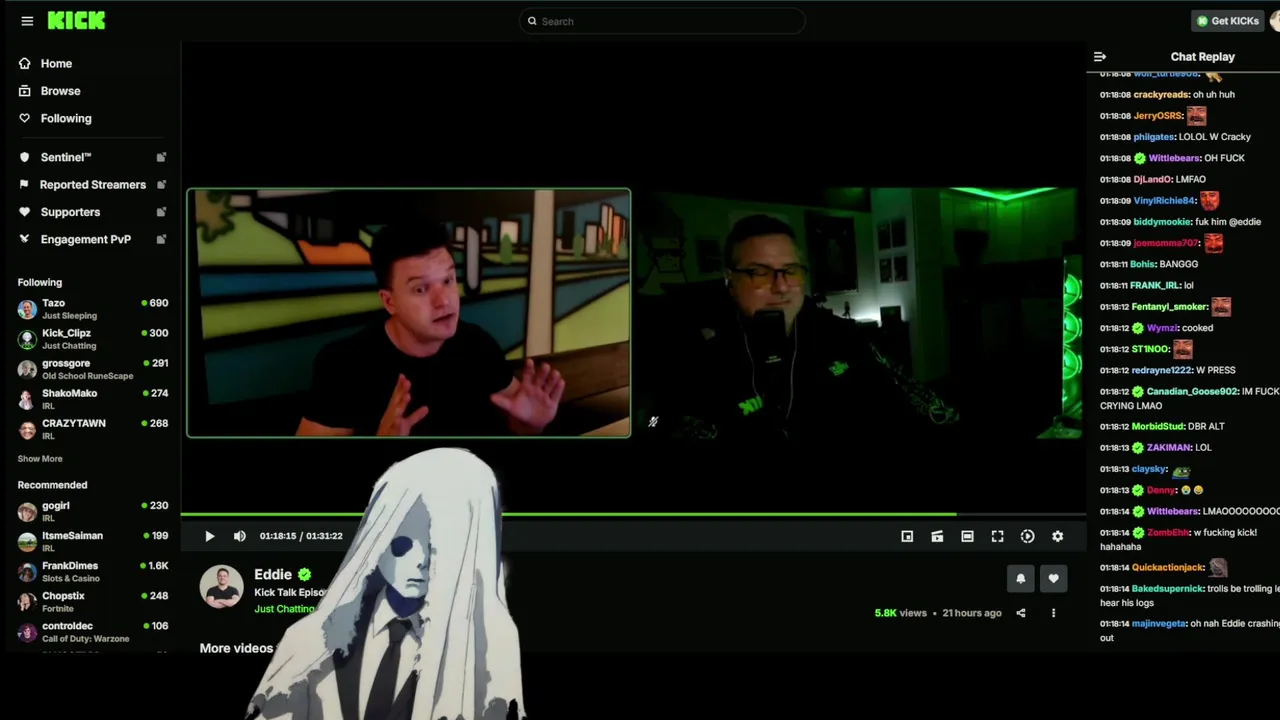
Task: Mute the video using the speaker icon
Action: point(240,537)
